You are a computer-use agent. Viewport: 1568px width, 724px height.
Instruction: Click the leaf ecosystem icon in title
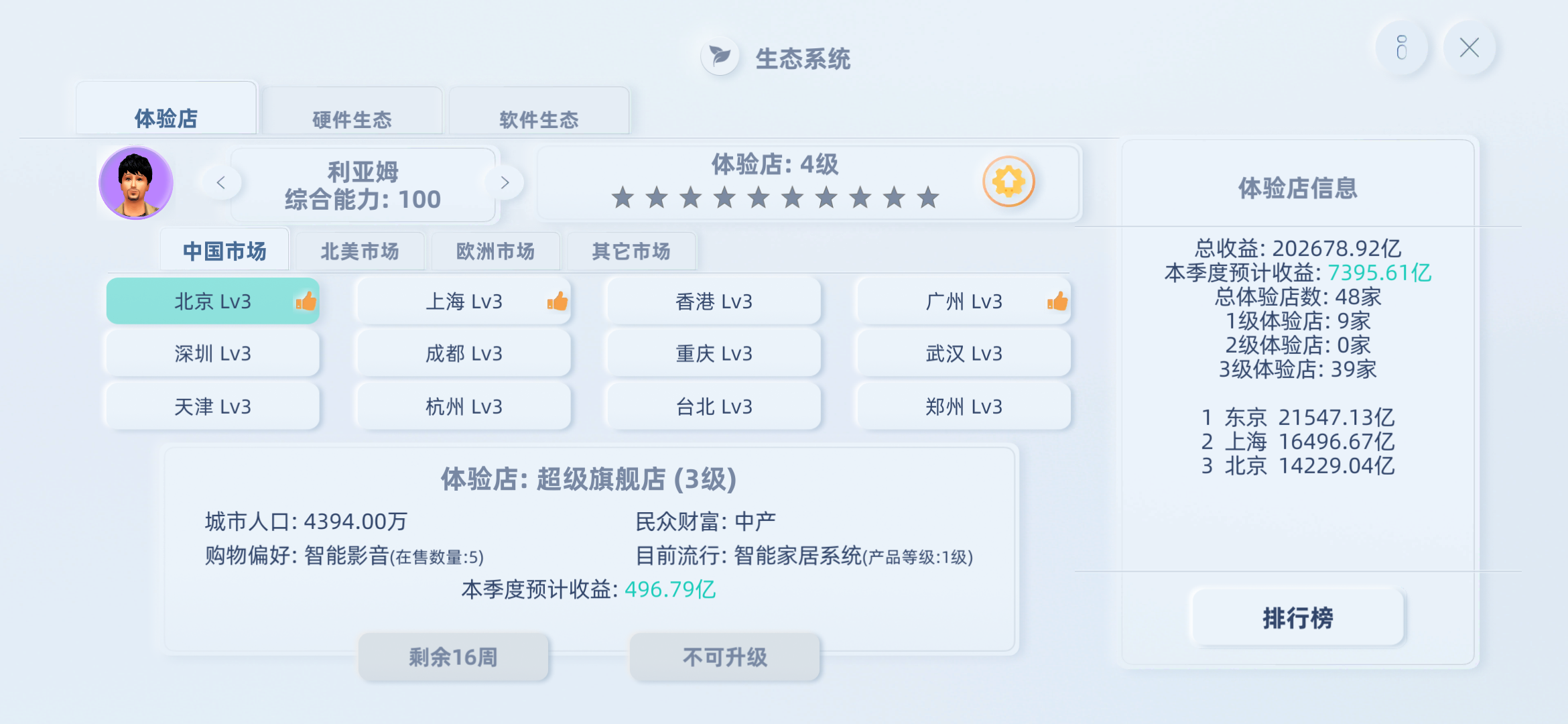click(x=720, y=56)
